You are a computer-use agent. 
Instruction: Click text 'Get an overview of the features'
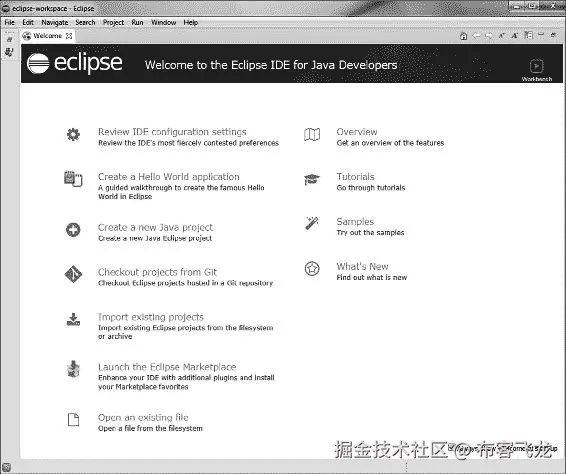tap(390, 143)
